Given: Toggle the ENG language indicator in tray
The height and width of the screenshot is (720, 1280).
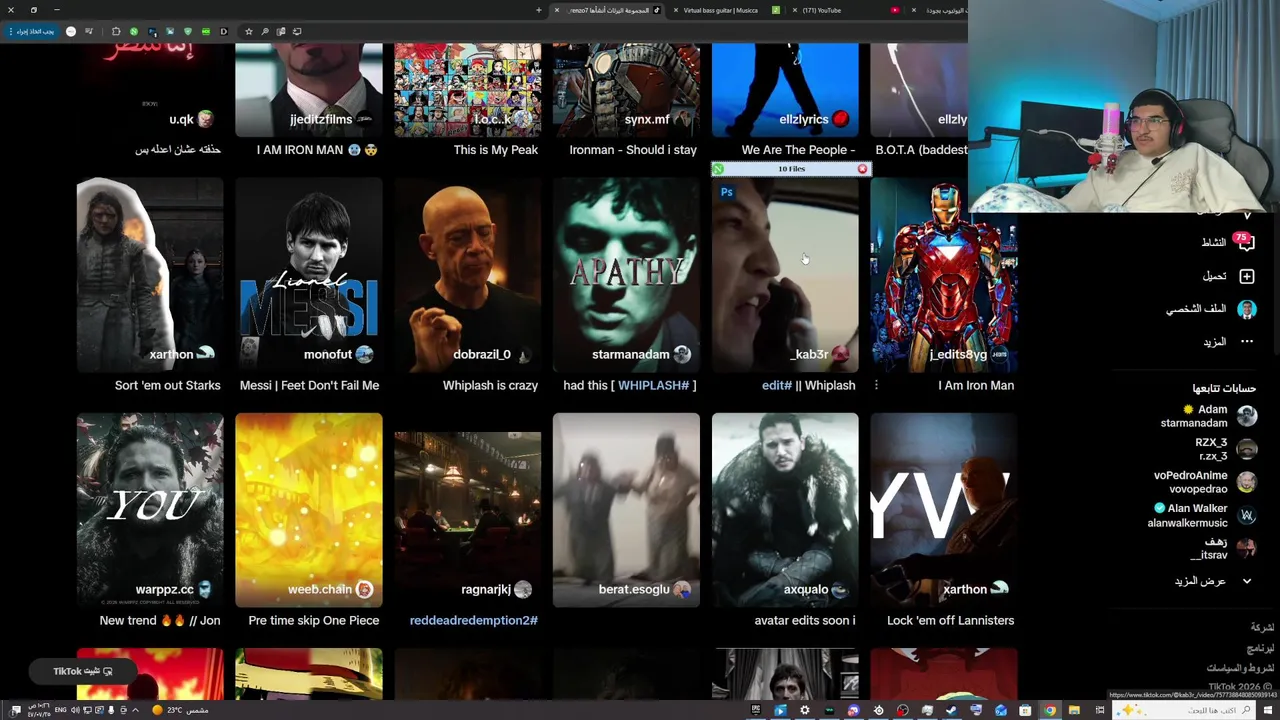Looking at the screenshot, I should (x=60, y=711).
